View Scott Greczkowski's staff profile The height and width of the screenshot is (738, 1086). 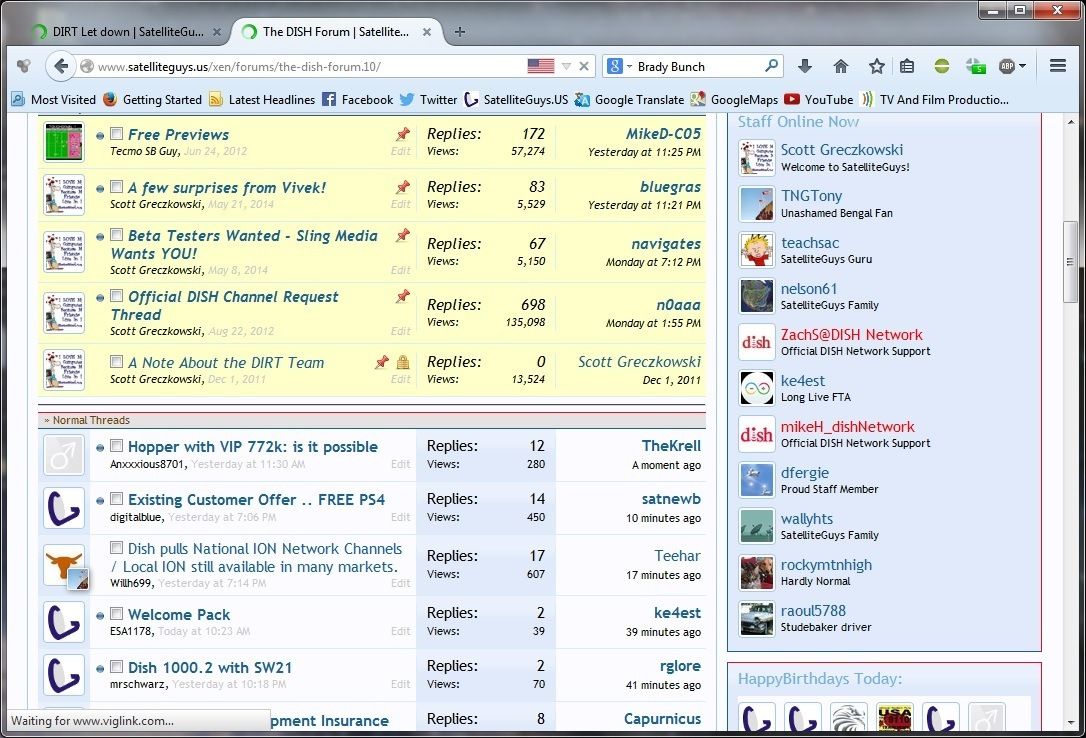click(842, 150)
